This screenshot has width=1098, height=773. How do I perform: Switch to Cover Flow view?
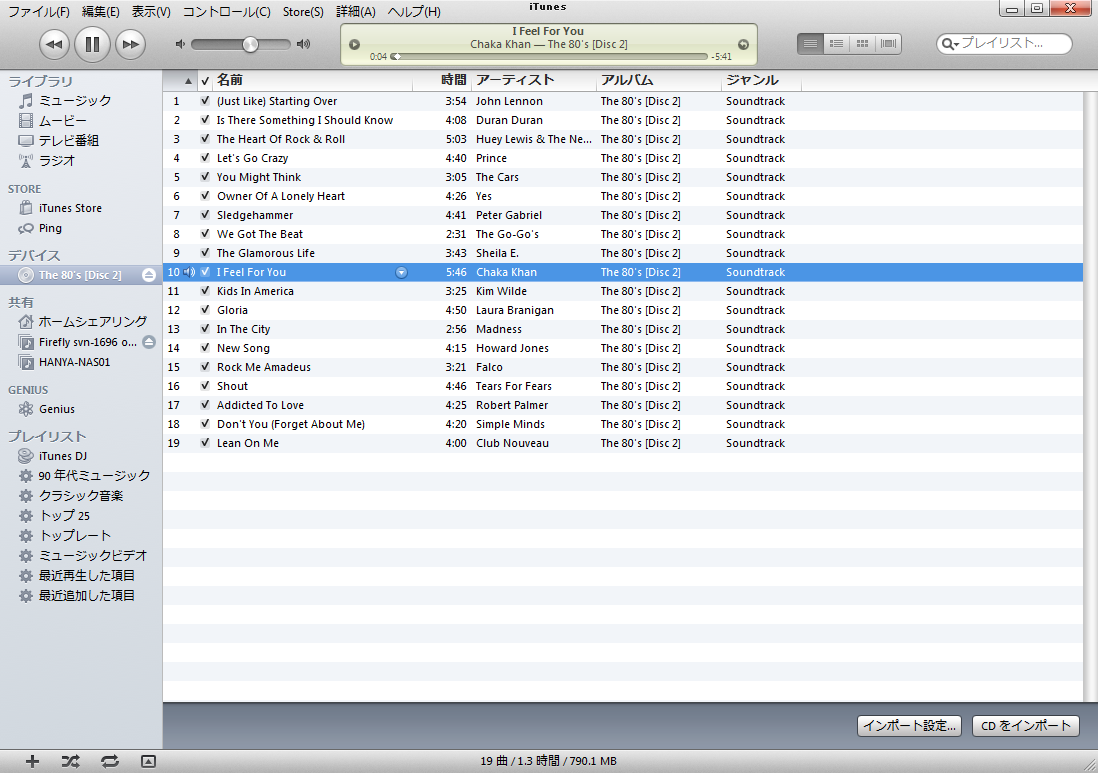[888, 43]
